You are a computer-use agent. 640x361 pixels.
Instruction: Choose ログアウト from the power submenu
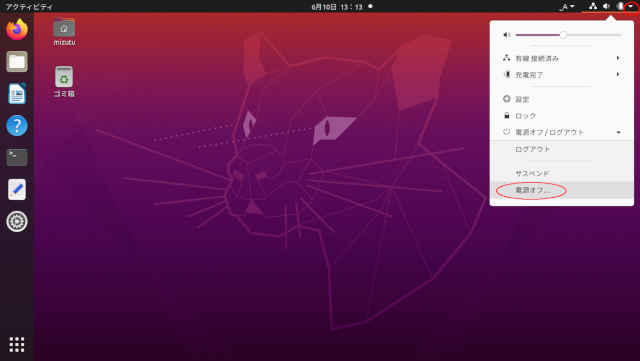[562, 149]
